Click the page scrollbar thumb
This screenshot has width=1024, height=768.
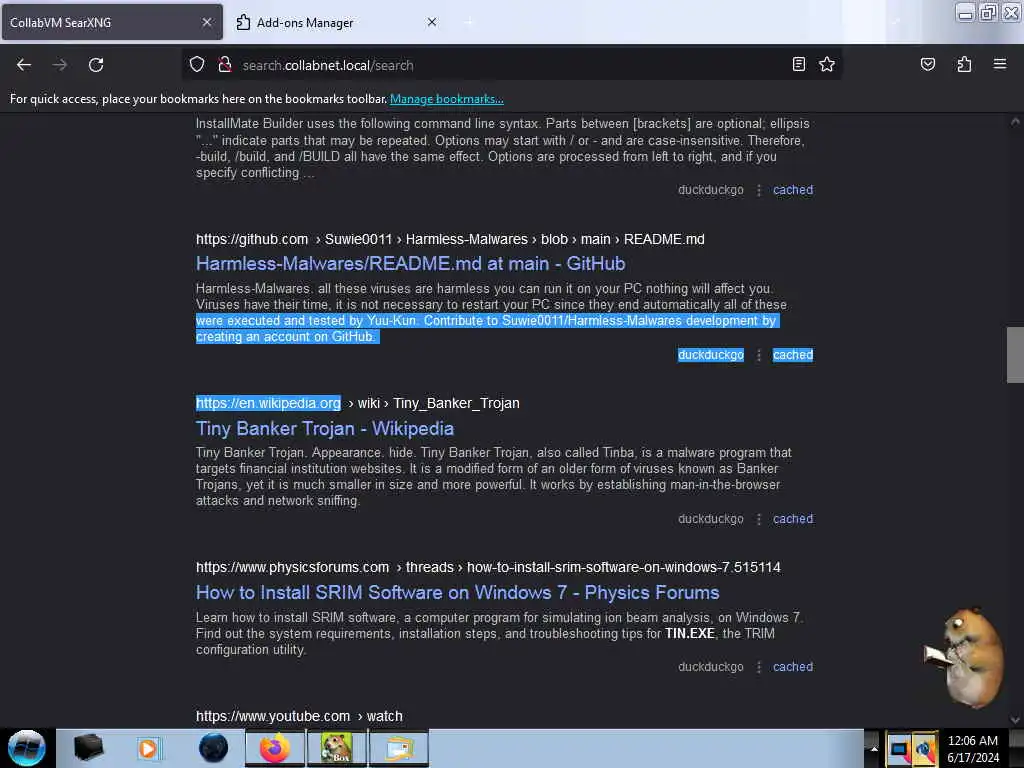(x=1015, y=355)
